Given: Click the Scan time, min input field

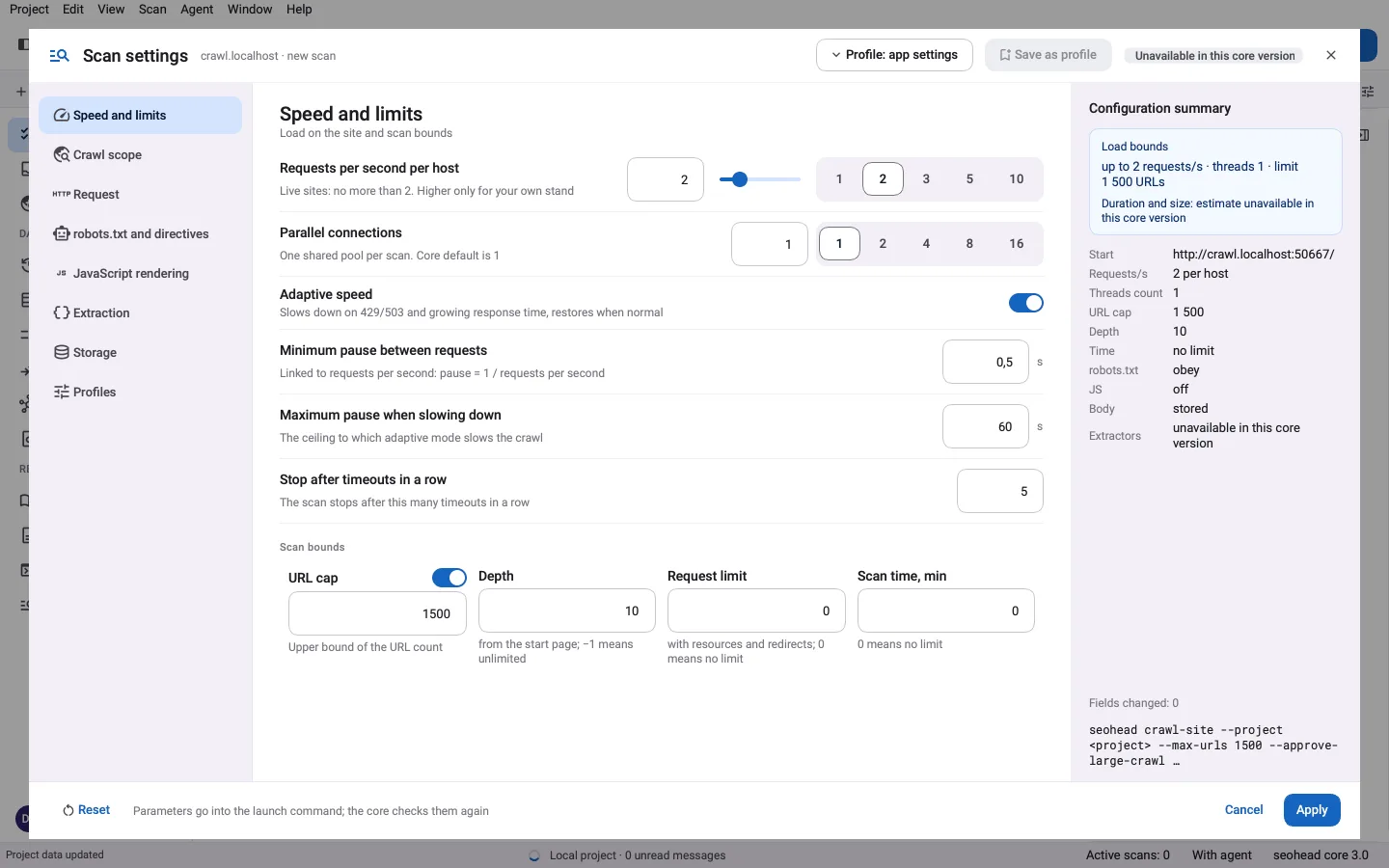Looking at the screenshot, I should coord(946,611).
